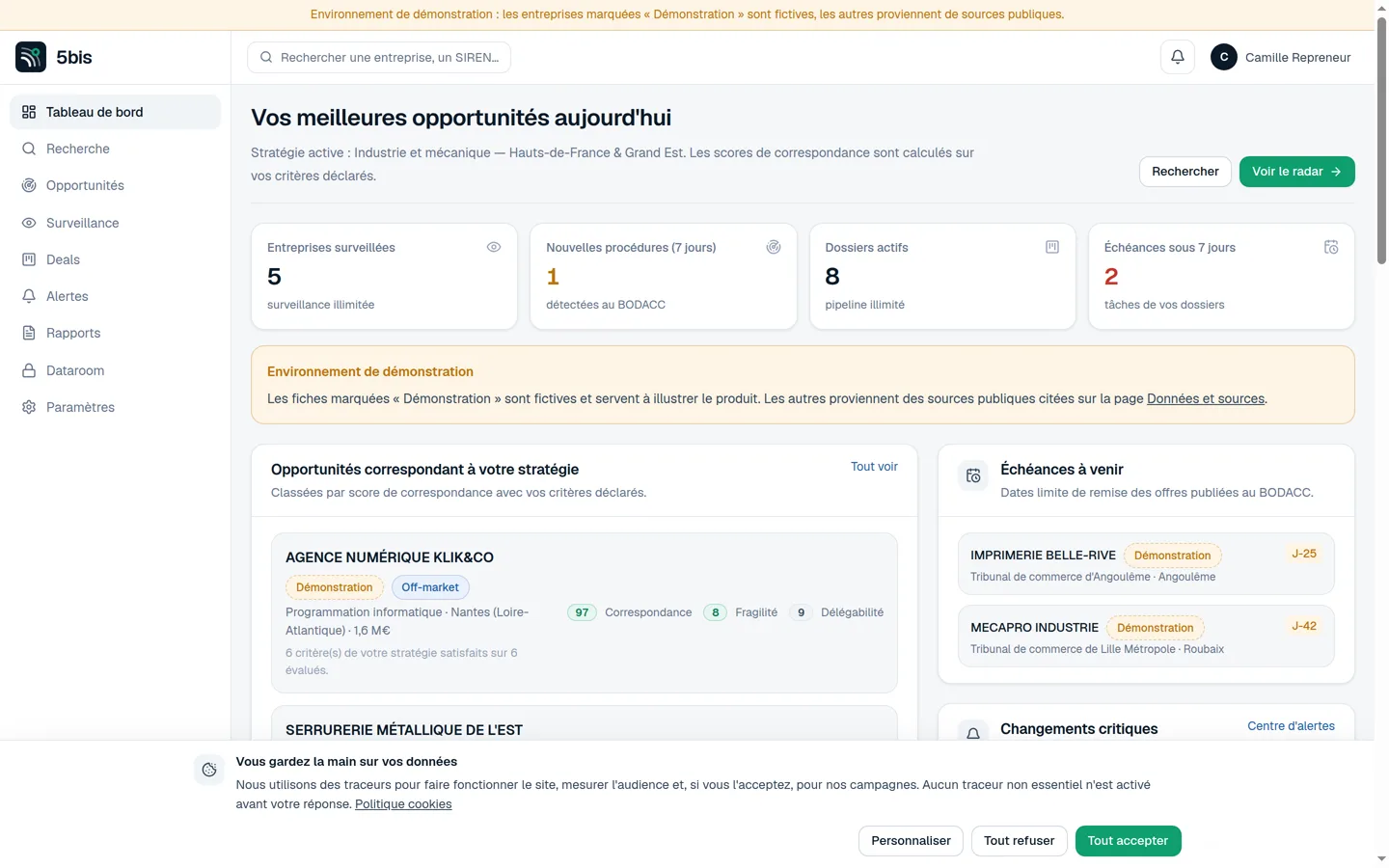Open Dataroom in sidebar

point(115,370)
